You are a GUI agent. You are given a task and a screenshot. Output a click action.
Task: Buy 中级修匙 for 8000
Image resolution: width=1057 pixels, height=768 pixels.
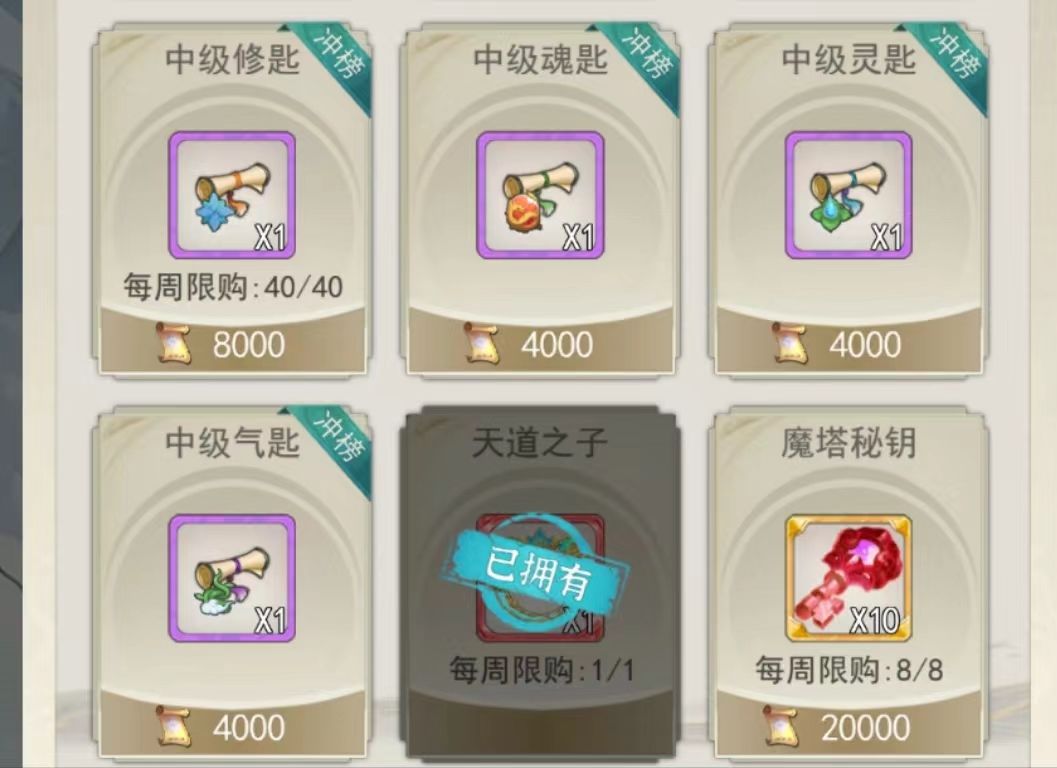(x=233, y=343)
